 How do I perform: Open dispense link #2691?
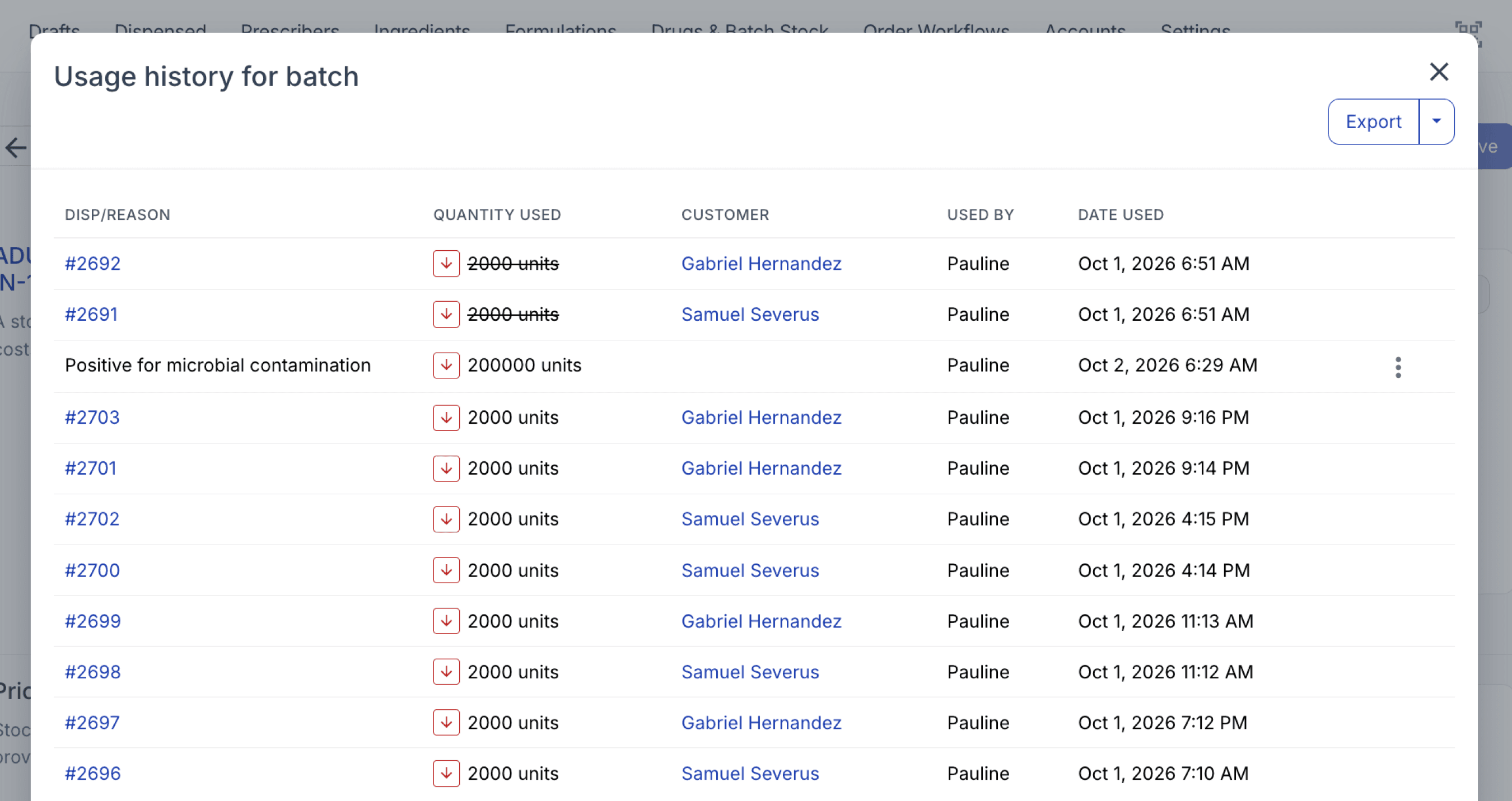click(92, 315)
